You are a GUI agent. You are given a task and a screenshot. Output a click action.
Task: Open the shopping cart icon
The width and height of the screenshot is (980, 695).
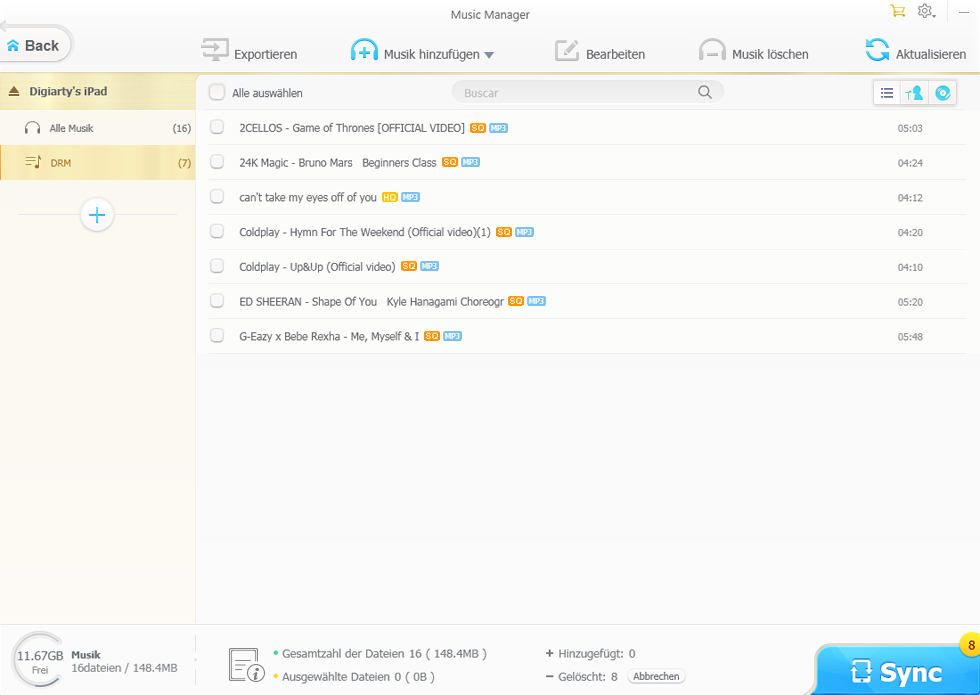[898, 11]
